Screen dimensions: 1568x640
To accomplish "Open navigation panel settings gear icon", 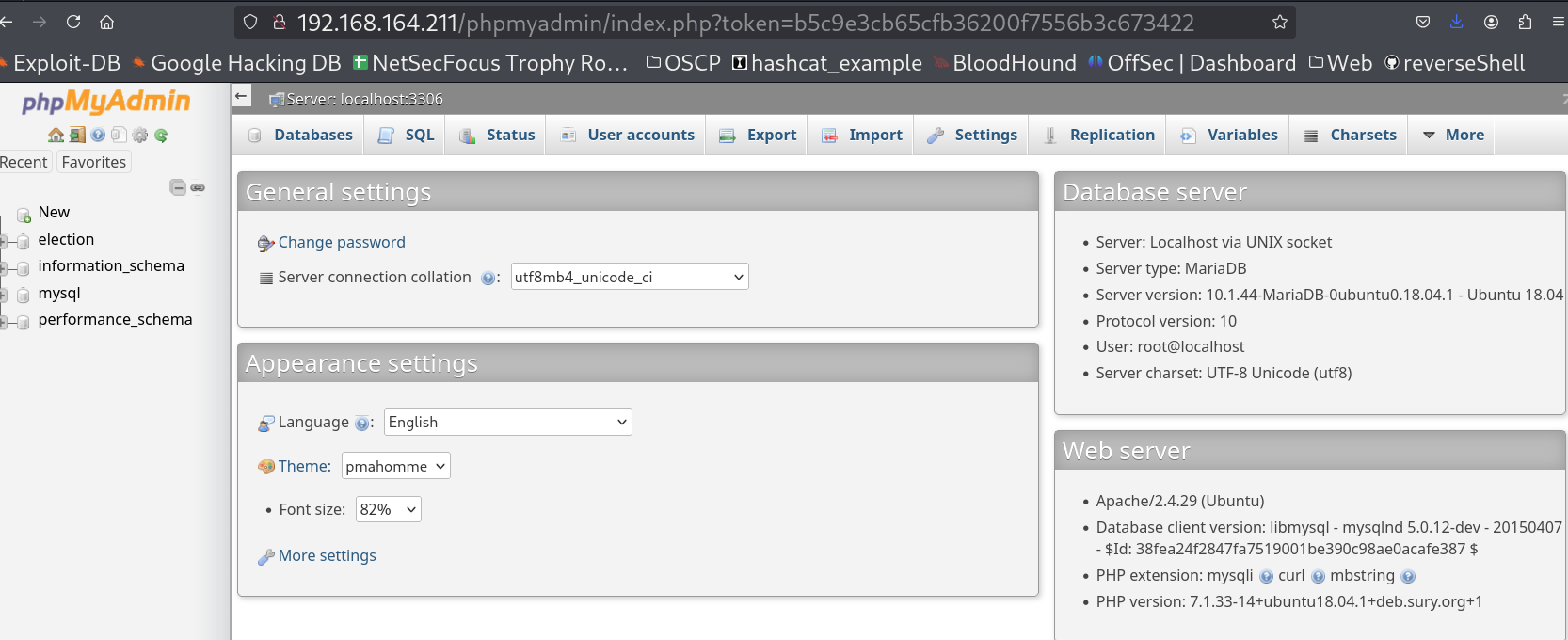I will click(140, 136).
